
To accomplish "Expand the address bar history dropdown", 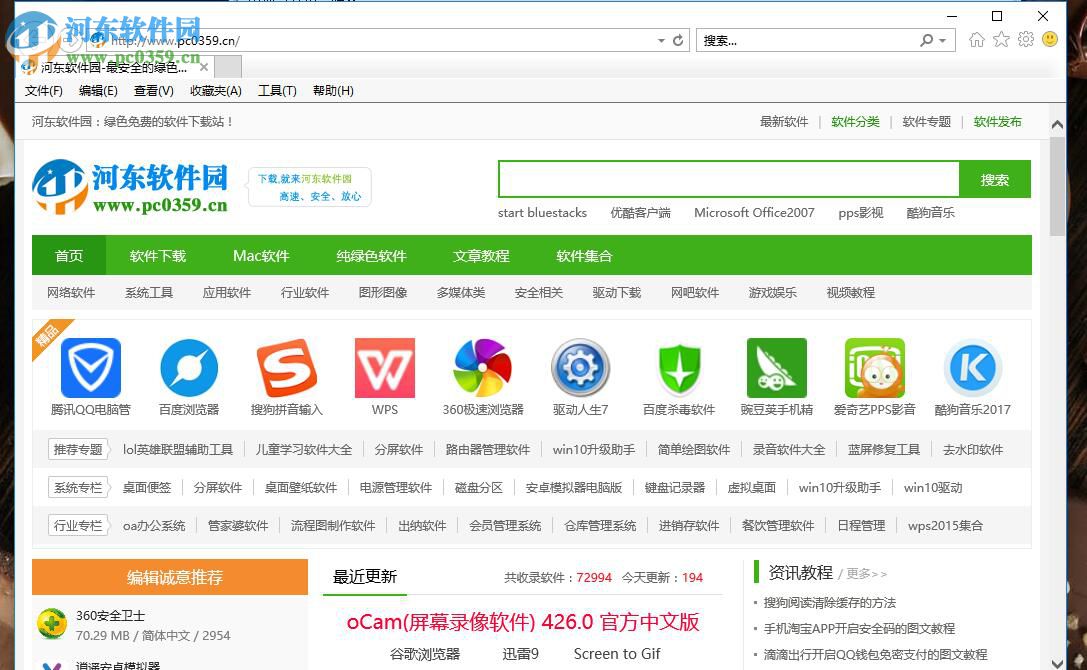I will (x=661, y=40).
